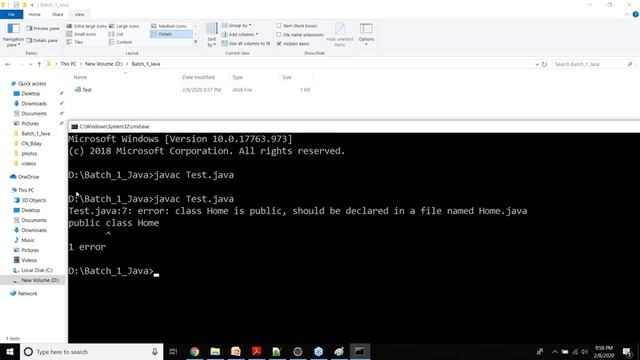Open the View ribbon tab
Viewport: 640px width, 360px height.
click(80, 14)
